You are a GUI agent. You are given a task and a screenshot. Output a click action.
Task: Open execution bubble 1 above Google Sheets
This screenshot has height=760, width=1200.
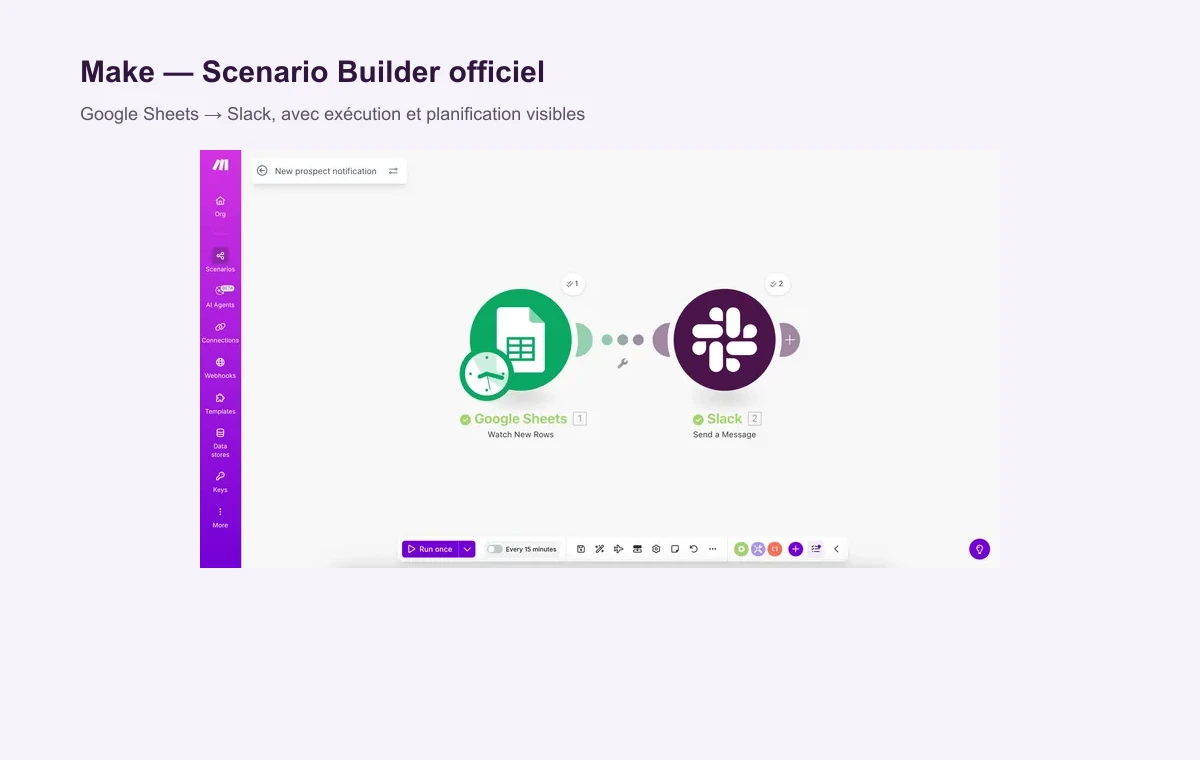(x=573, y=284)
